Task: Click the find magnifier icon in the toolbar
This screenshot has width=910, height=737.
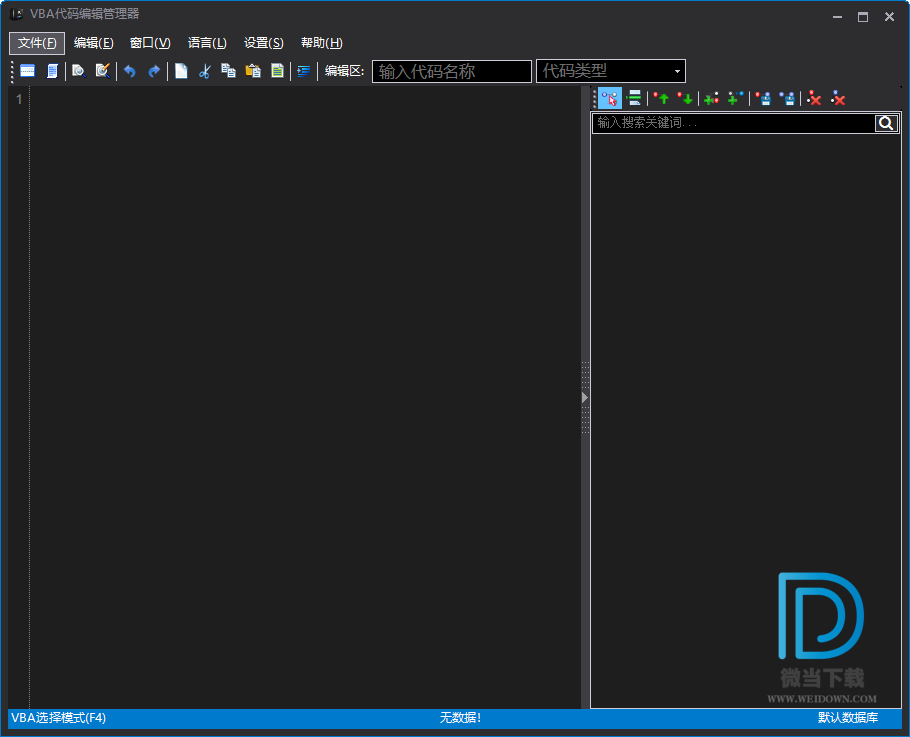Action: tap(78, 71)
